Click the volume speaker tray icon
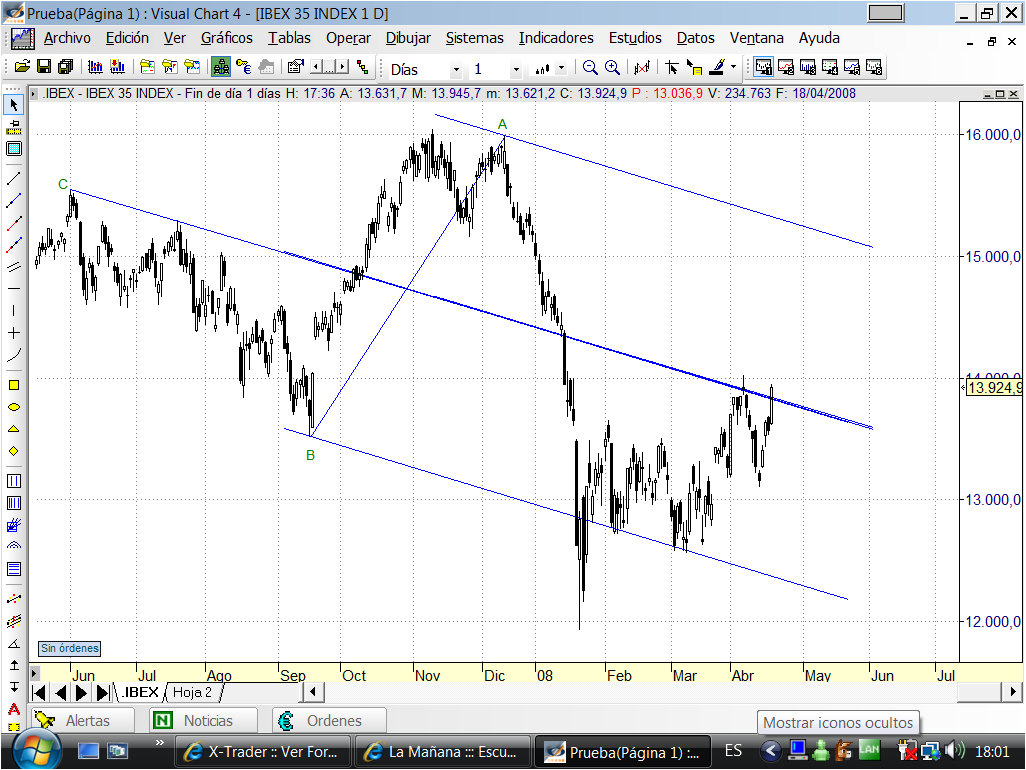 point(954,750)
